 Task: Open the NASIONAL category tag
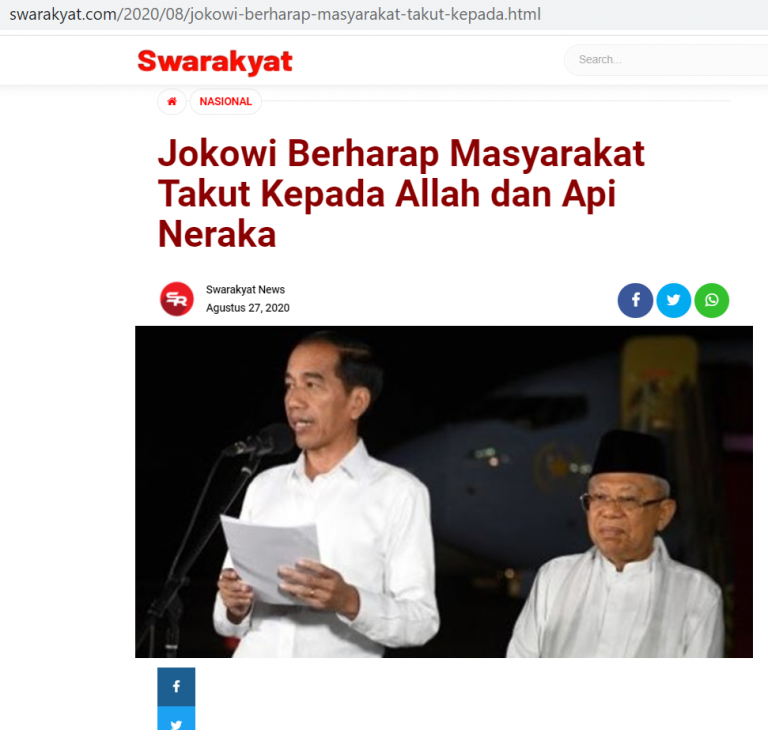pyautogui.click(x=225, y=101)
